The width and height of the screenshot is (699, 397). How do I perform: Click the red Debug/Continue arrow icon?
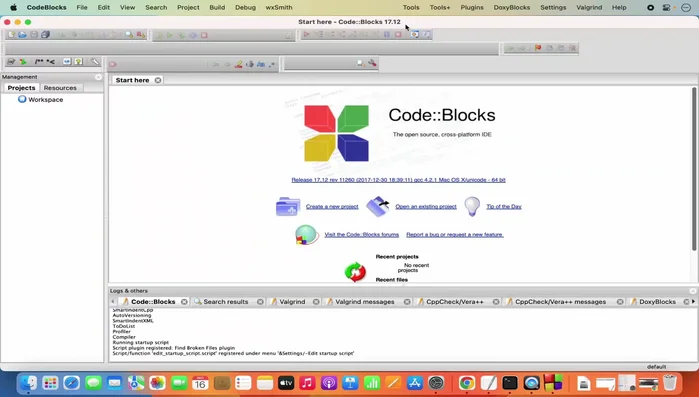(307, 34)
